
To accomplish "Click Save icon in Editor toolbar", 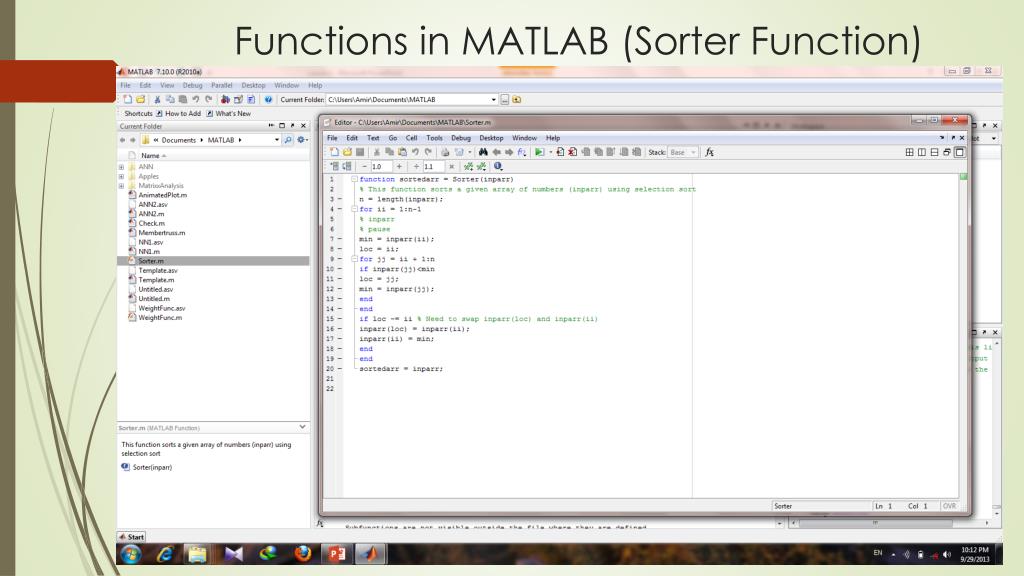I will click(x=360, y=152).
